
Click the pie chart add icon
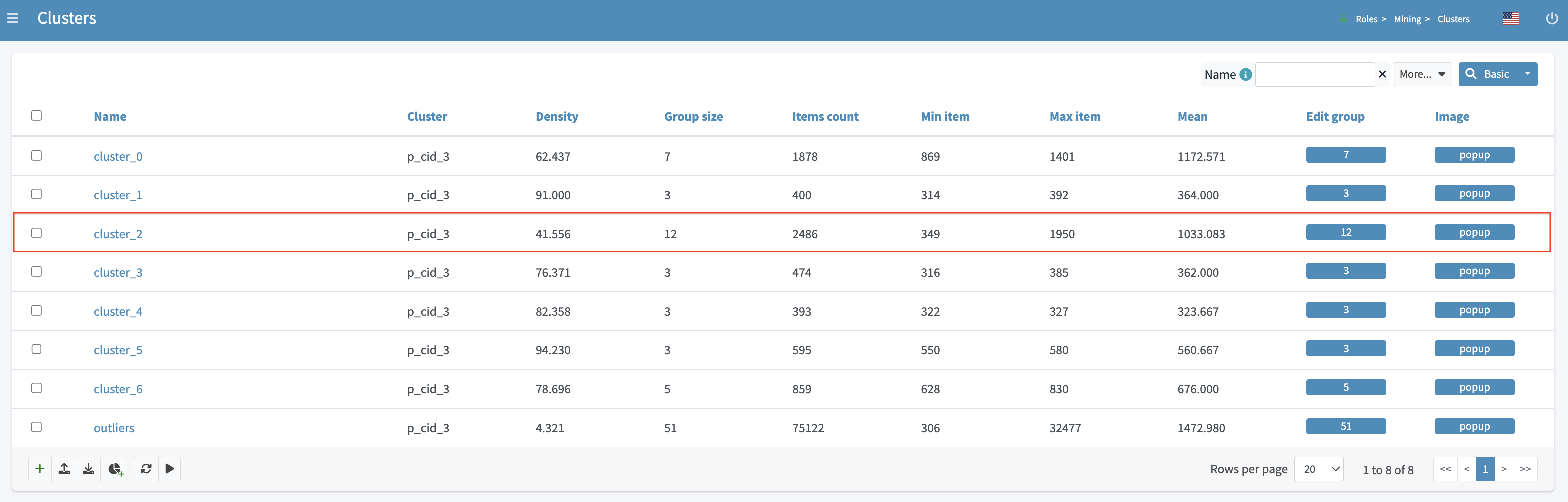click(115, 469)
